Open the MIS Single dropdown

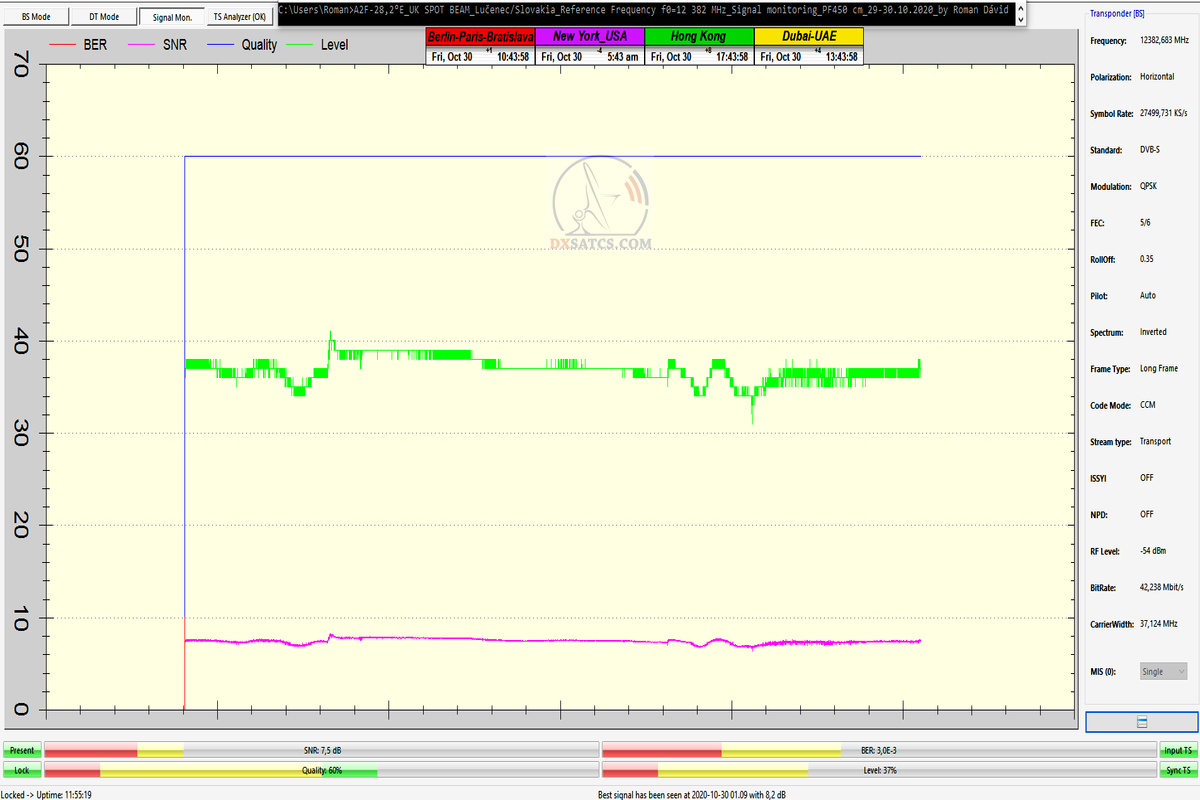(1163, 671)
